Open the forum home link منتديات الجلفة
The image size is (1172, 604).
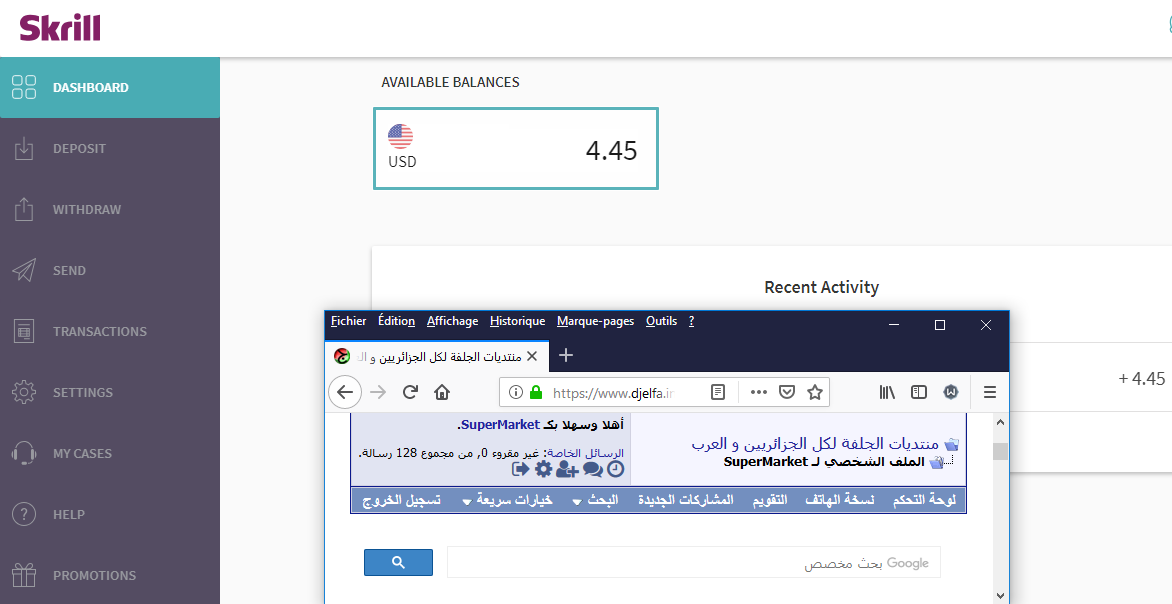pos(815,445)
